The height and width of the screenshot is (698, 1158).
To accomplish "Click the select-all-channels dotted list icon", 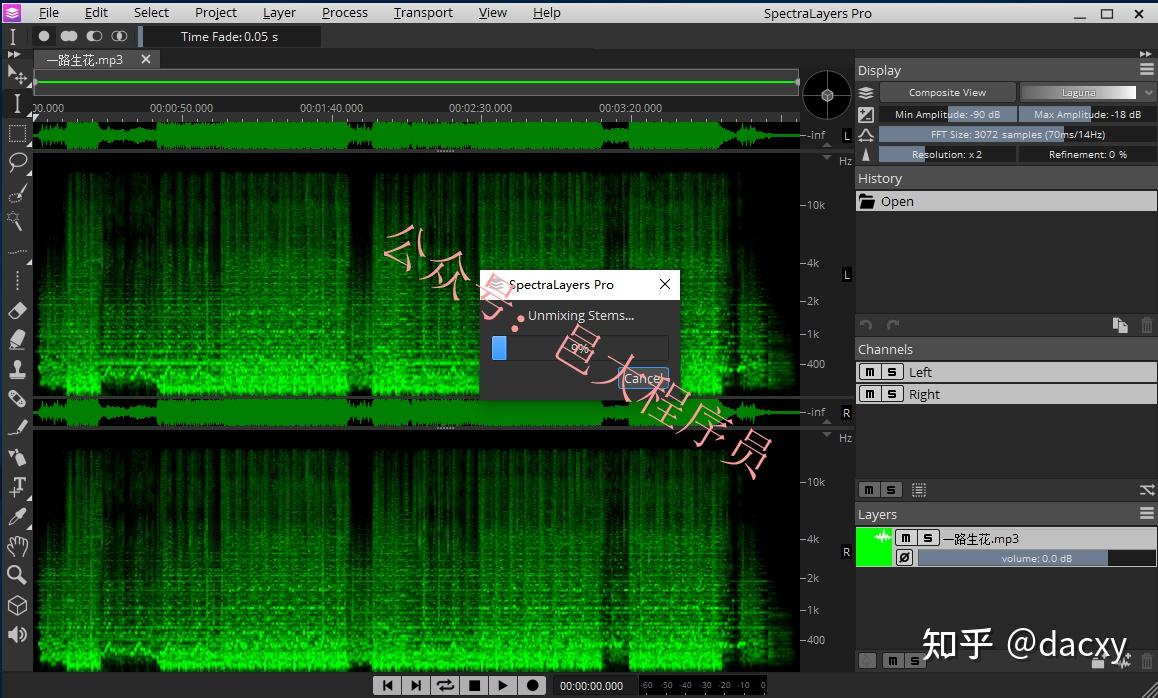I will click(x=919, y=490).
